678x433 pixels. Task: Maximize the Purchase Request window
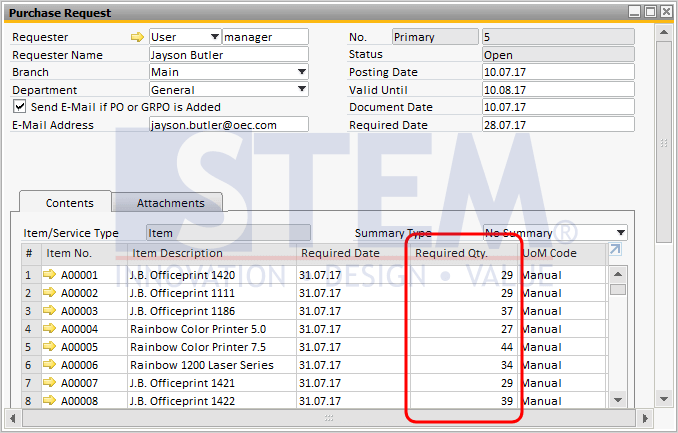click(650, 11)
